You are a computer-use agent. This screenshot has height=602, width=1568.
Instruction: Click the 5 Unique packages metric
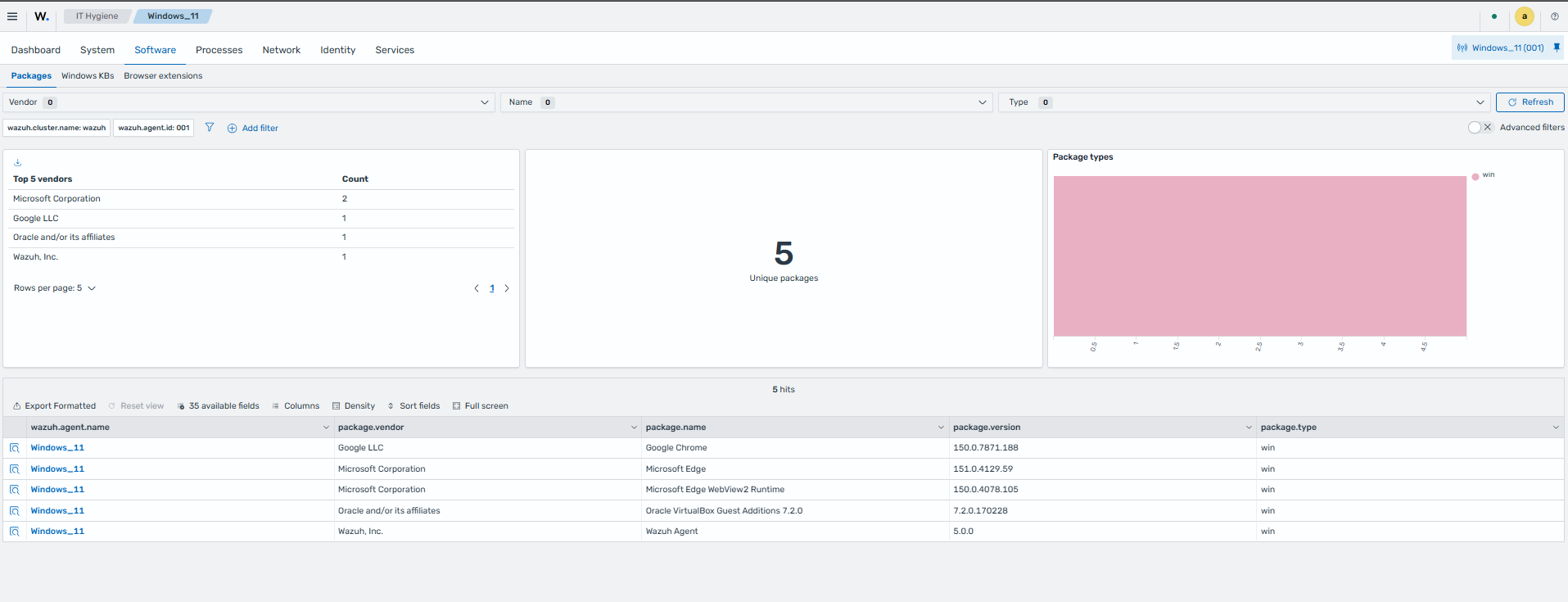coord(784,260)
